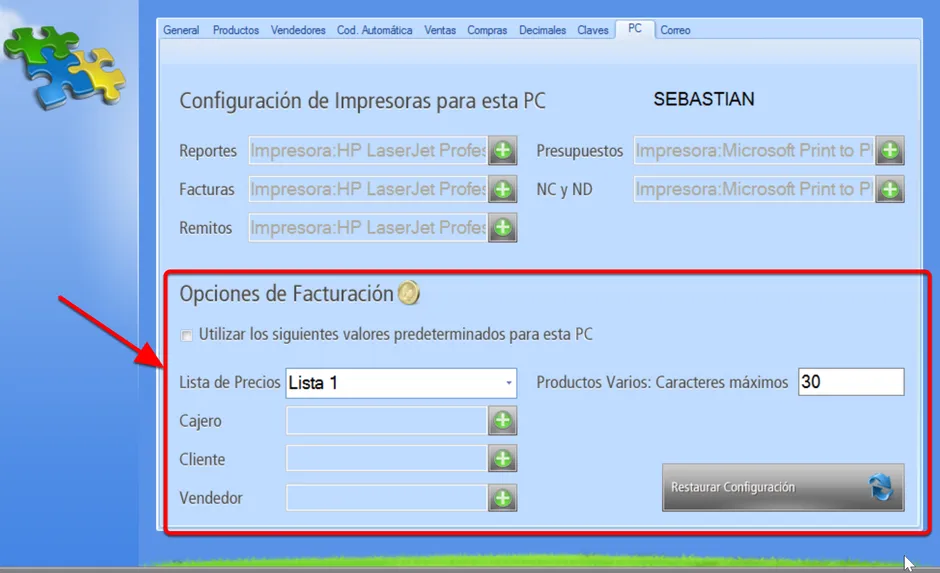Screen dimensions: 940x573
Task: Open the Vendedores tab
Action: pos(298,30)
